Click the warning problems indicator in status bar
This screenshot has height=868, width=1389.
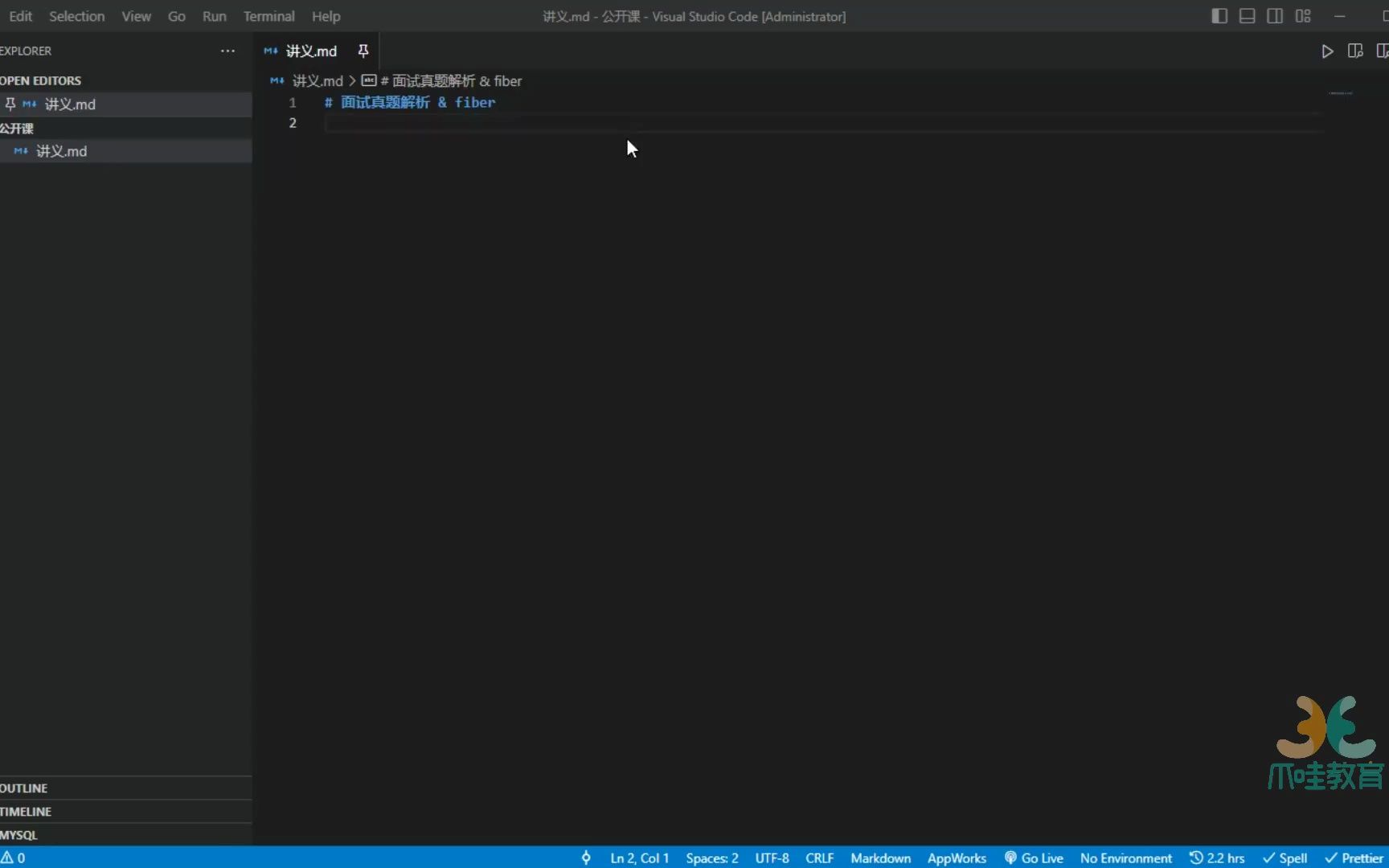pyautogui.click(x=13, y=858)
